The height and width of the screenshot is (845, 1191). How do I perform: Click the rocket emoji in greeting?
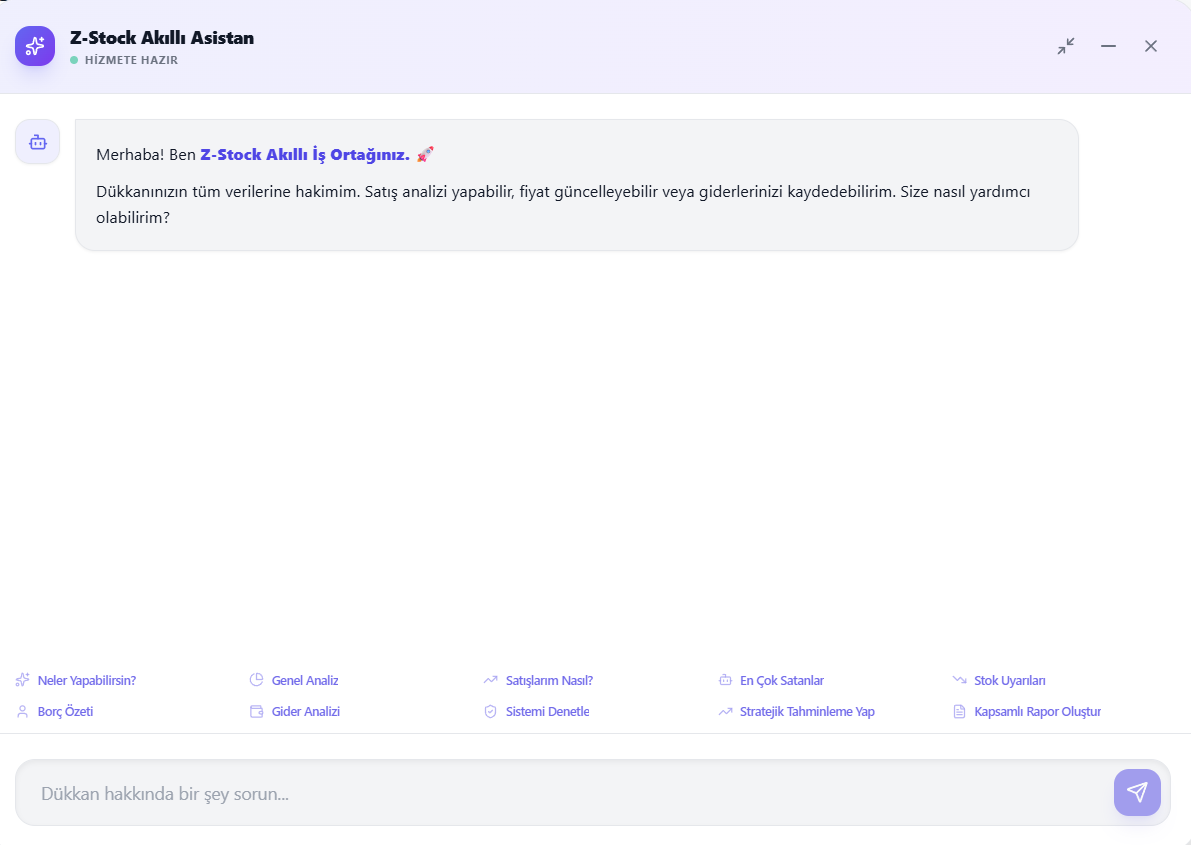click(x=425, y=154)
